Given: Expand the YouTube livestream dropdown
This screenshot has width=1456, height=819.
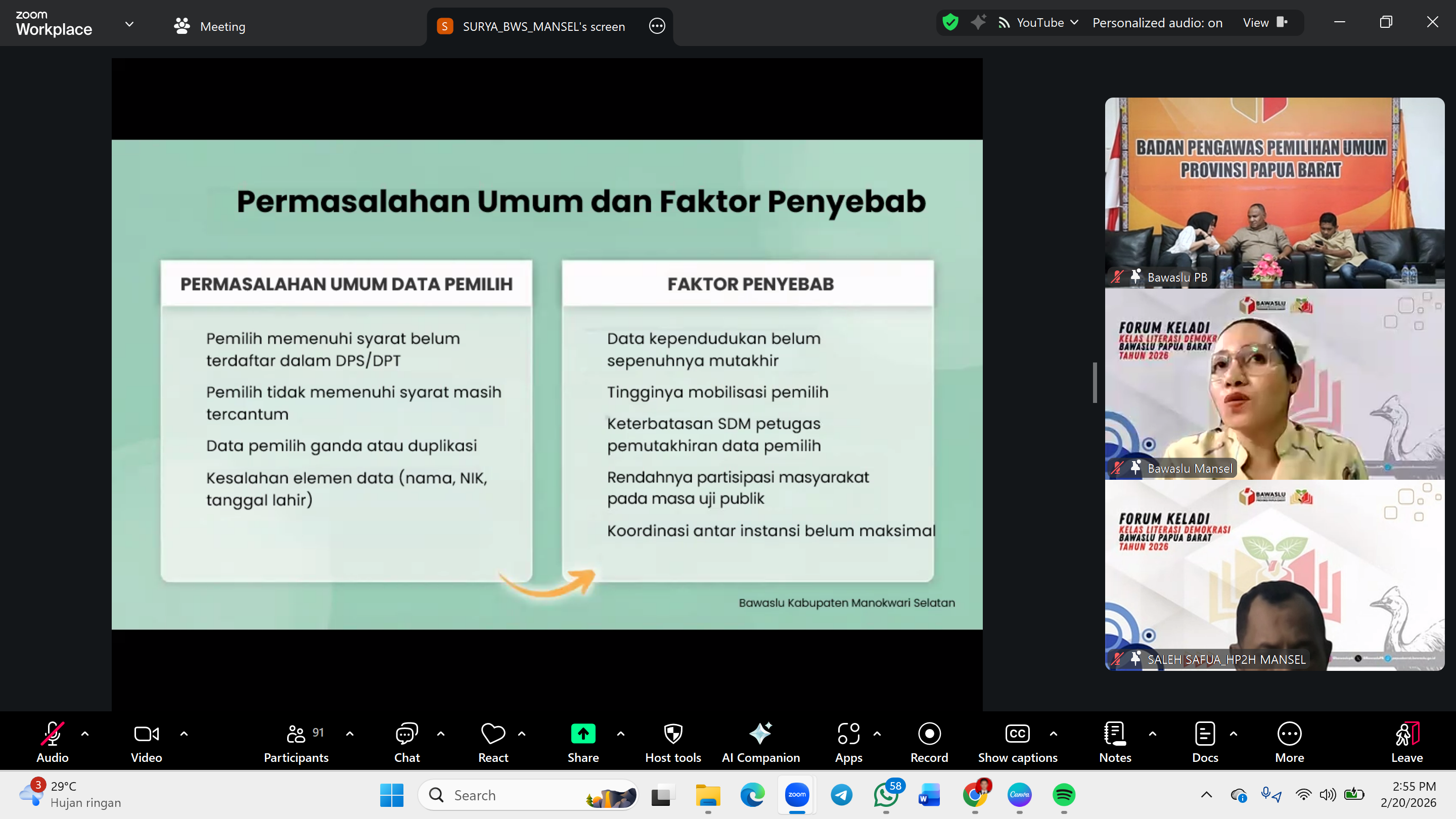Looking at the screenshot, I should click(1074, 23).
